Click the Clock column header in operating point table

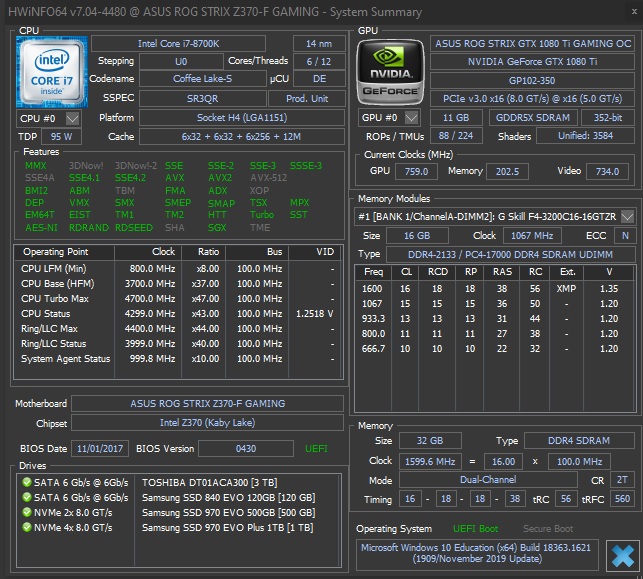point(148,252)
